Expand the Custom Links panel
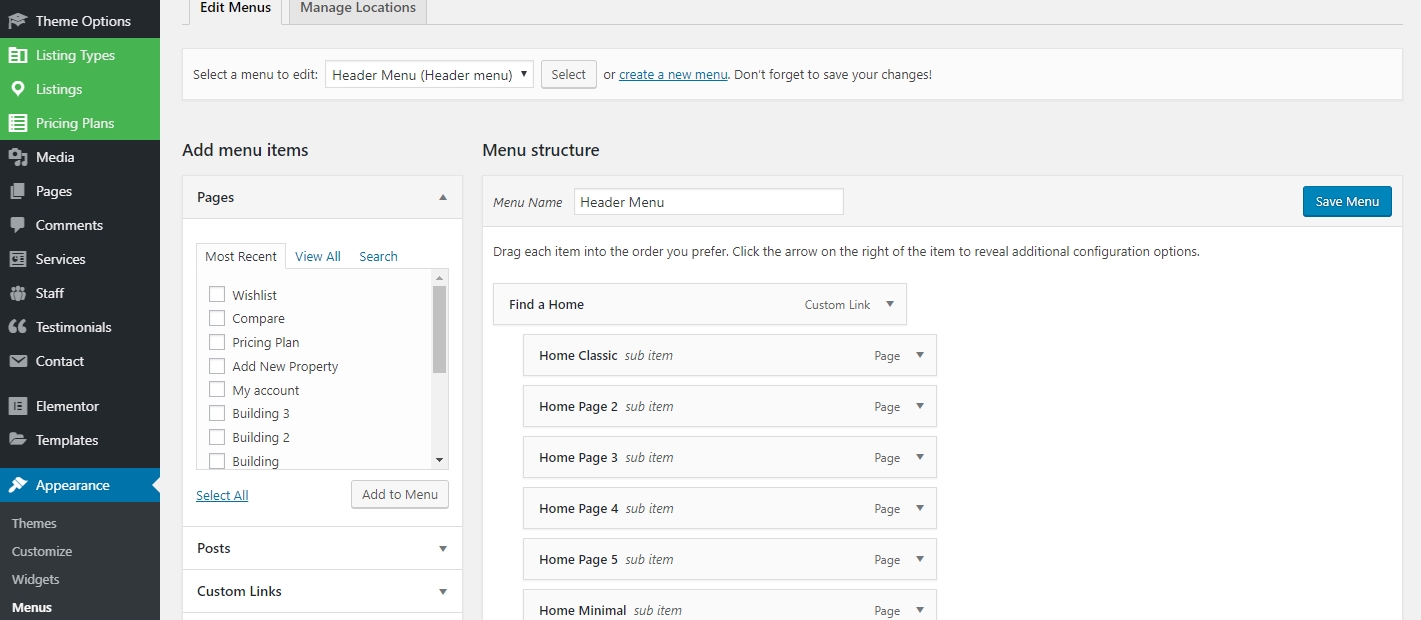1421x620 pixels. point(443,591)
